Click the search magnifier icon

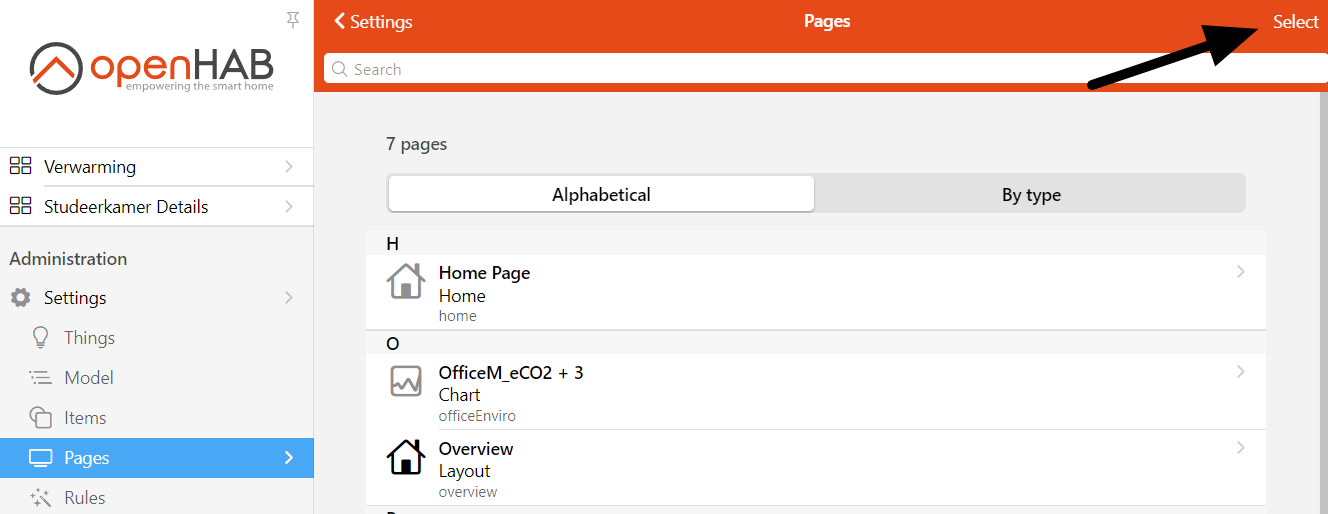[339, 69]
